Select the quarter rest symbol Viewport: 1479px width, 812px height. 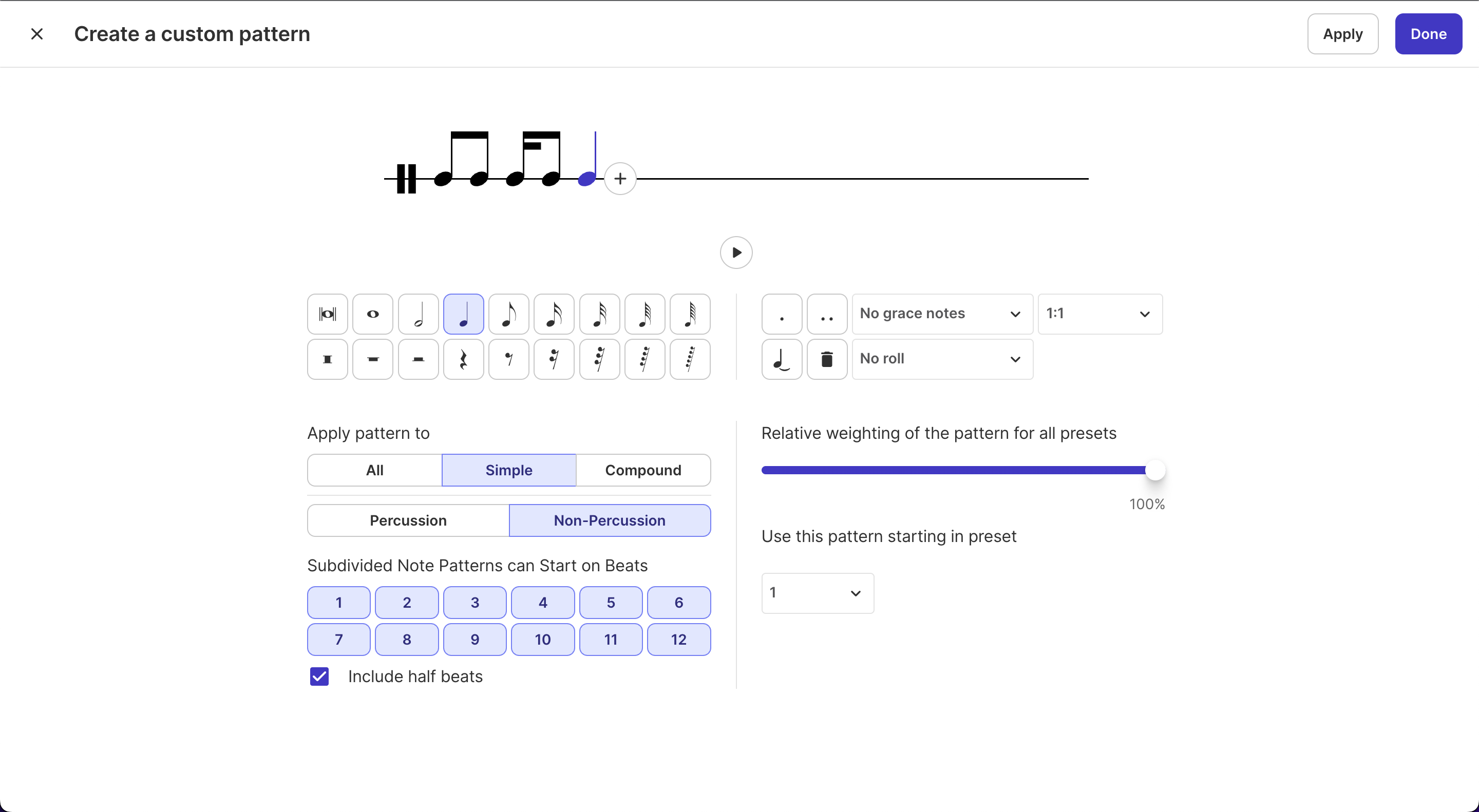463,359
